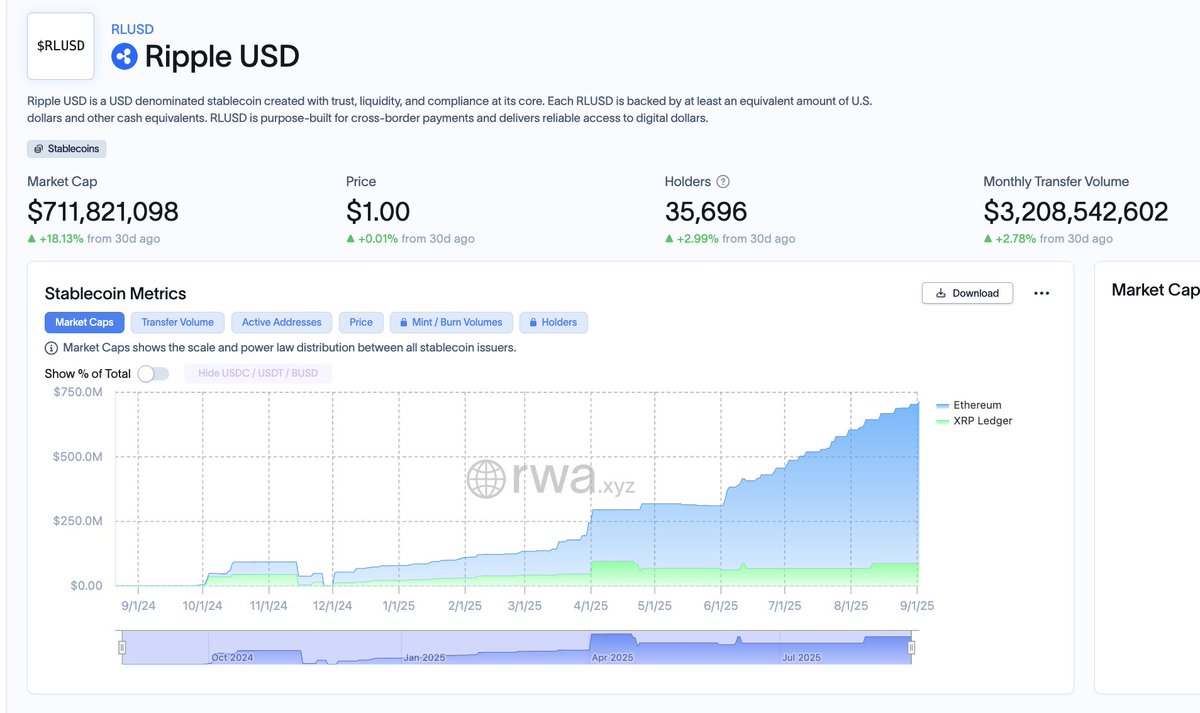Click the Market Cap value $711,821,098
Image resolution: width=1200 pixels, height=713 pixels.
[x=103, y=211]
